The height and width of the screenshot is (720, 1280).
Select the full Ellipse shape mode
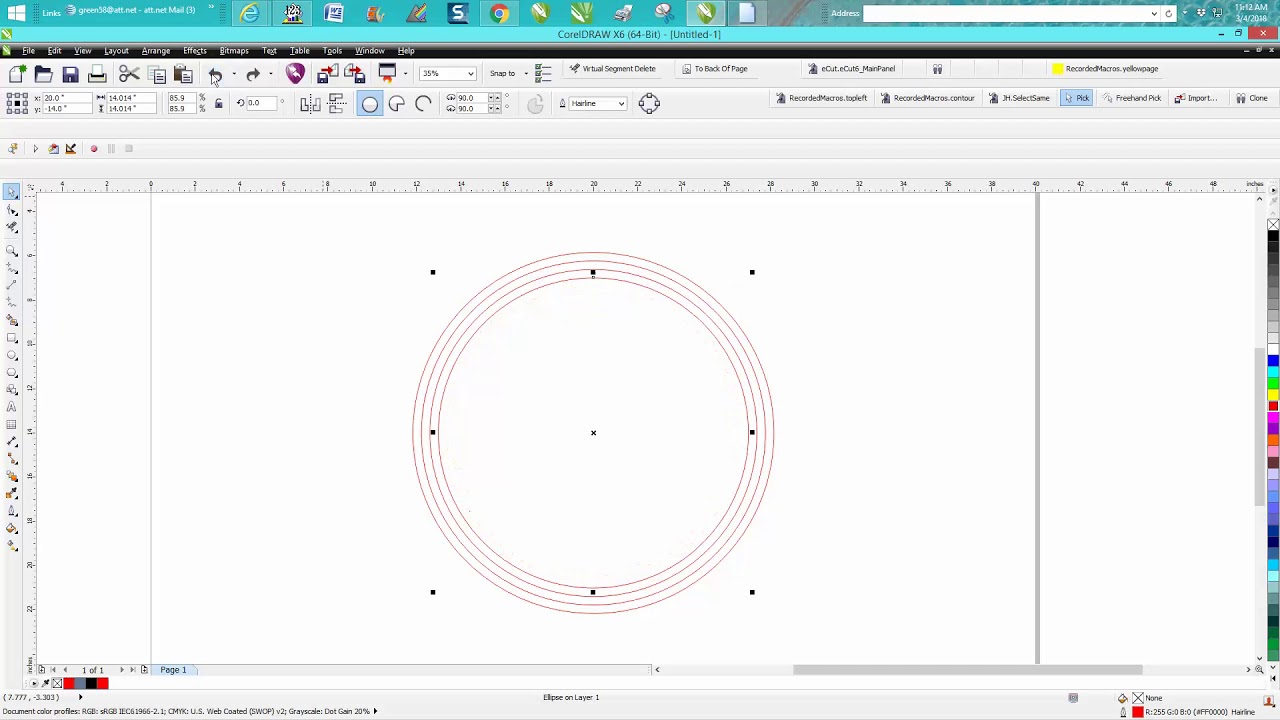(x=370, y=104)
